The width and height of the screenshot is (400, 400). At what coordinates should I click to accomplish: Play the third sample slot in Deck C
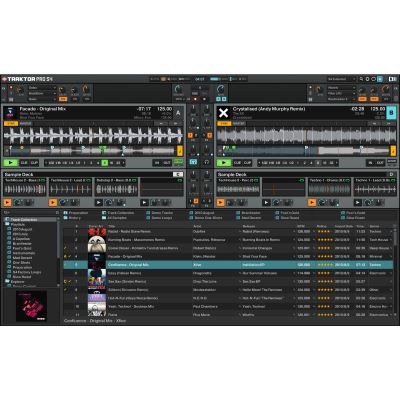pos(99,202)
